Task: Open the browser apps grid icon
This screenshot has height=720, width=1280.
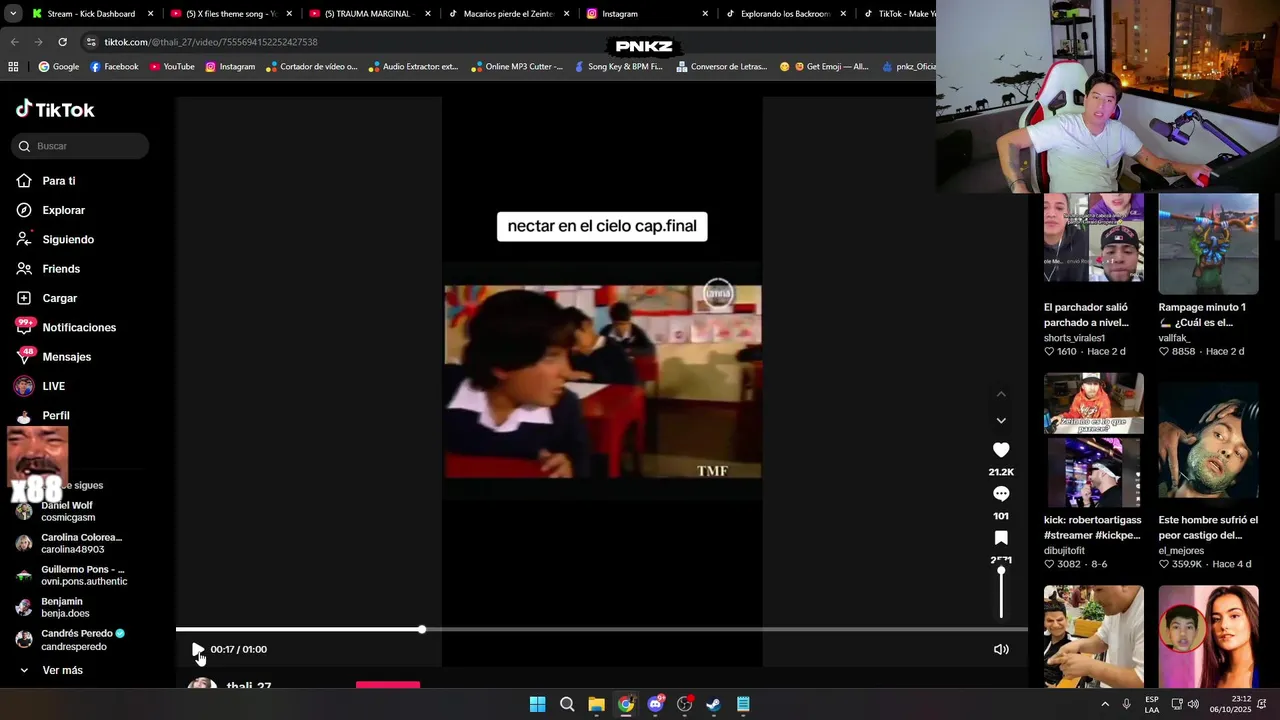Action: pos(13,67)
